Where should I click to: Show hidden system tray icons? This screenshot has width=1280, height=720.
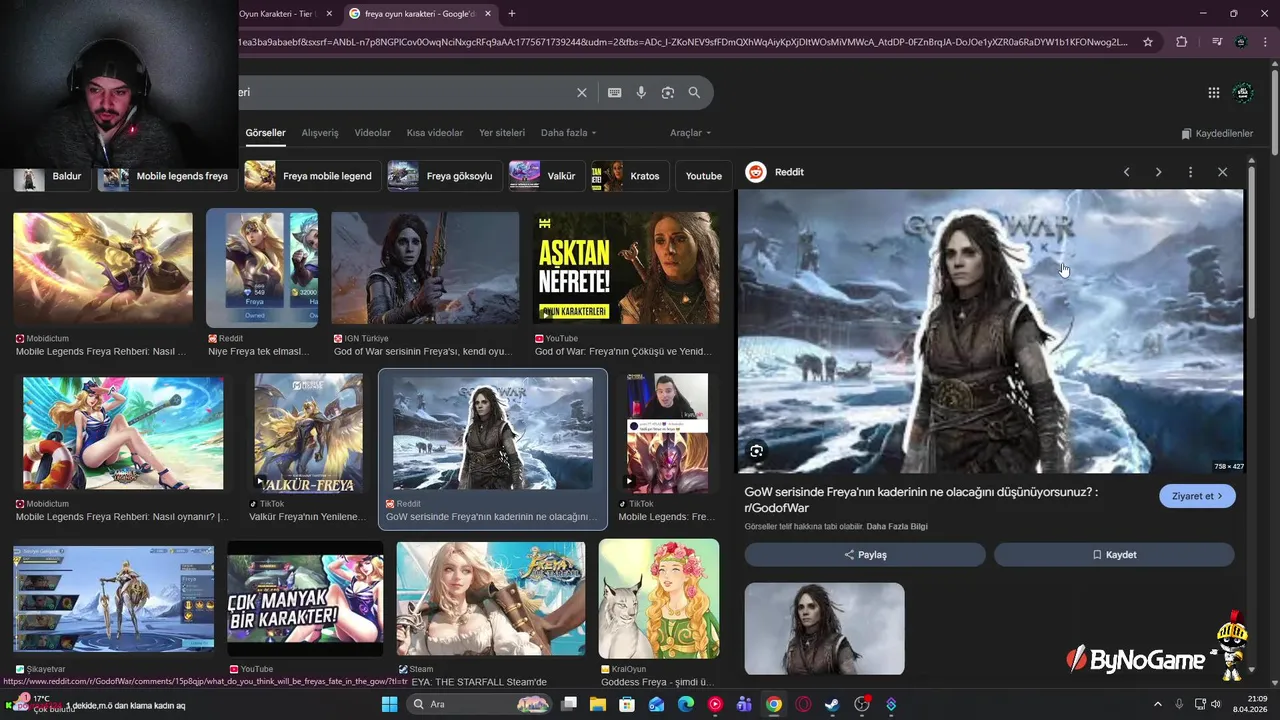pyautogui.click(x=1158, y=704)
